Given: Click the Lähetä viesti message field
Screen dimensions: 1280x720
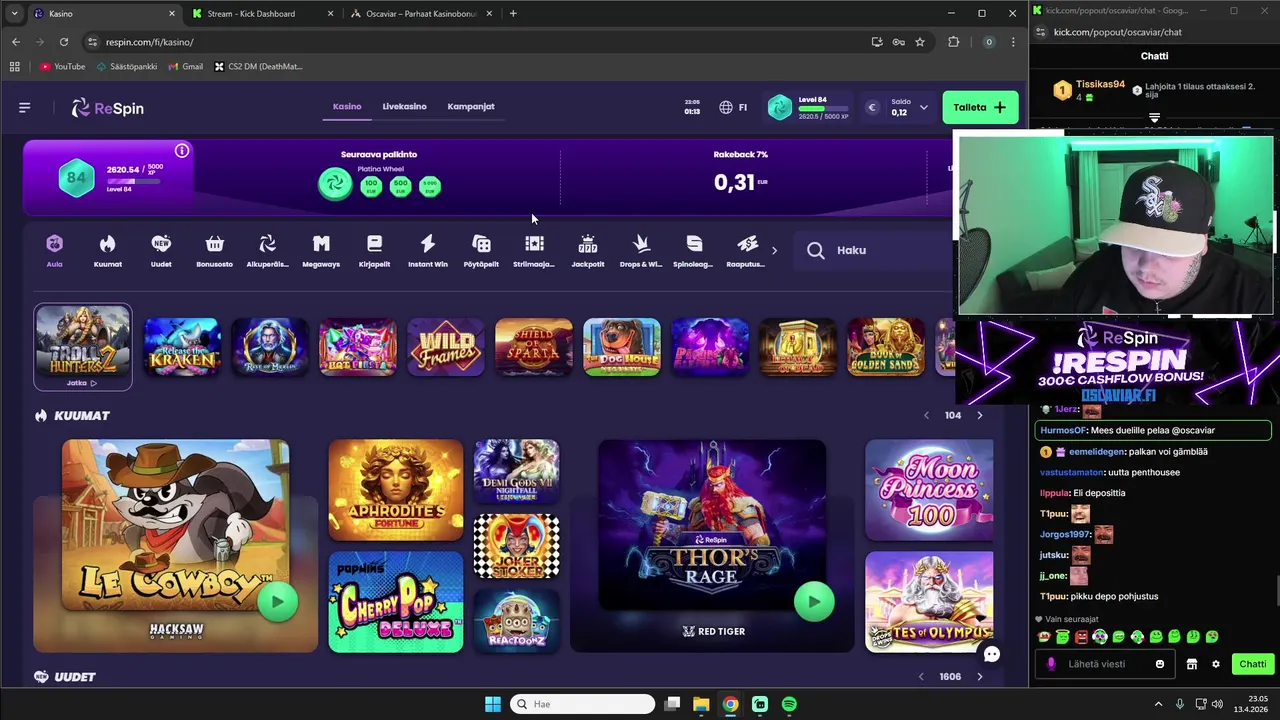Looking at the screenshot, I should 1105,664.
